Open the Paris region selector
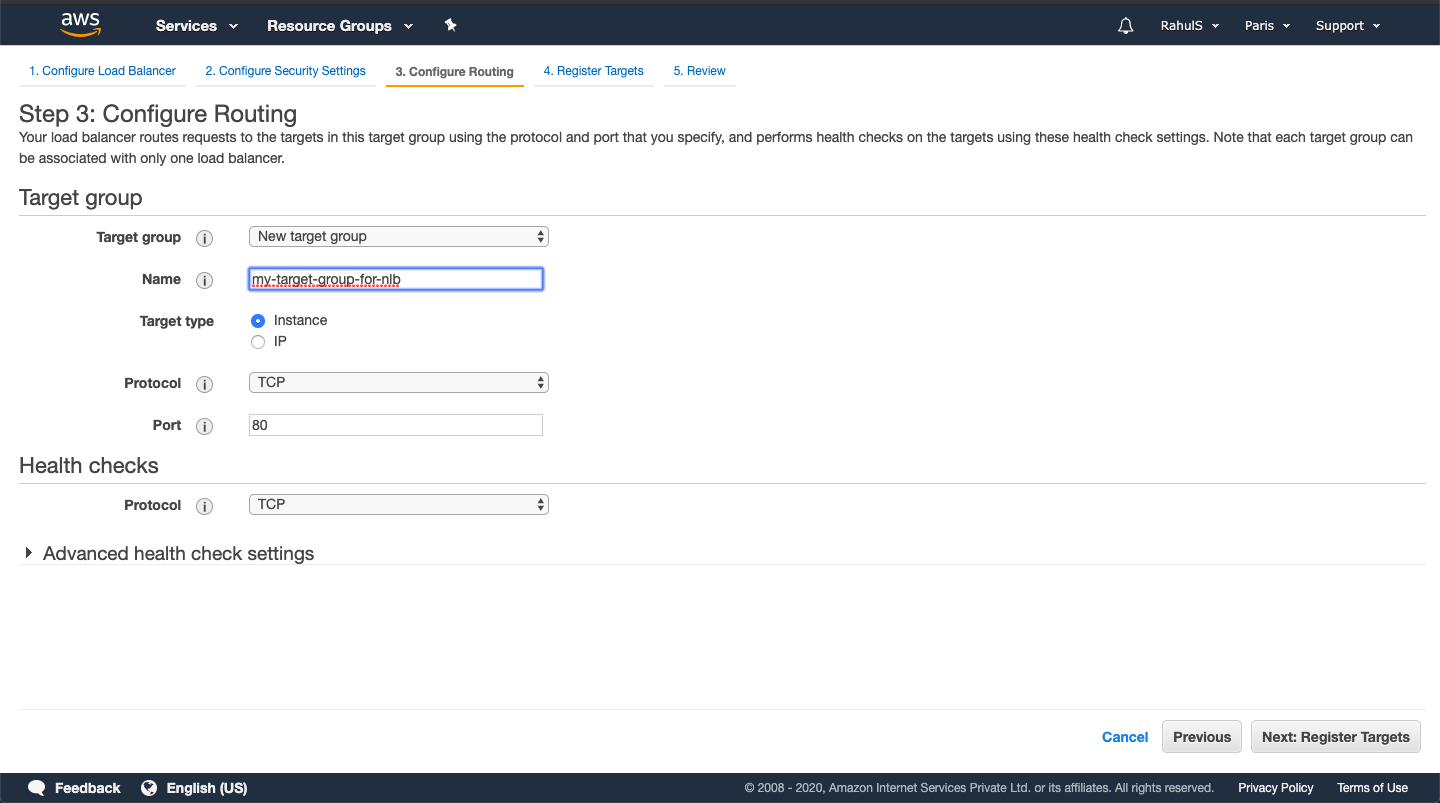 coord(1266,25)
